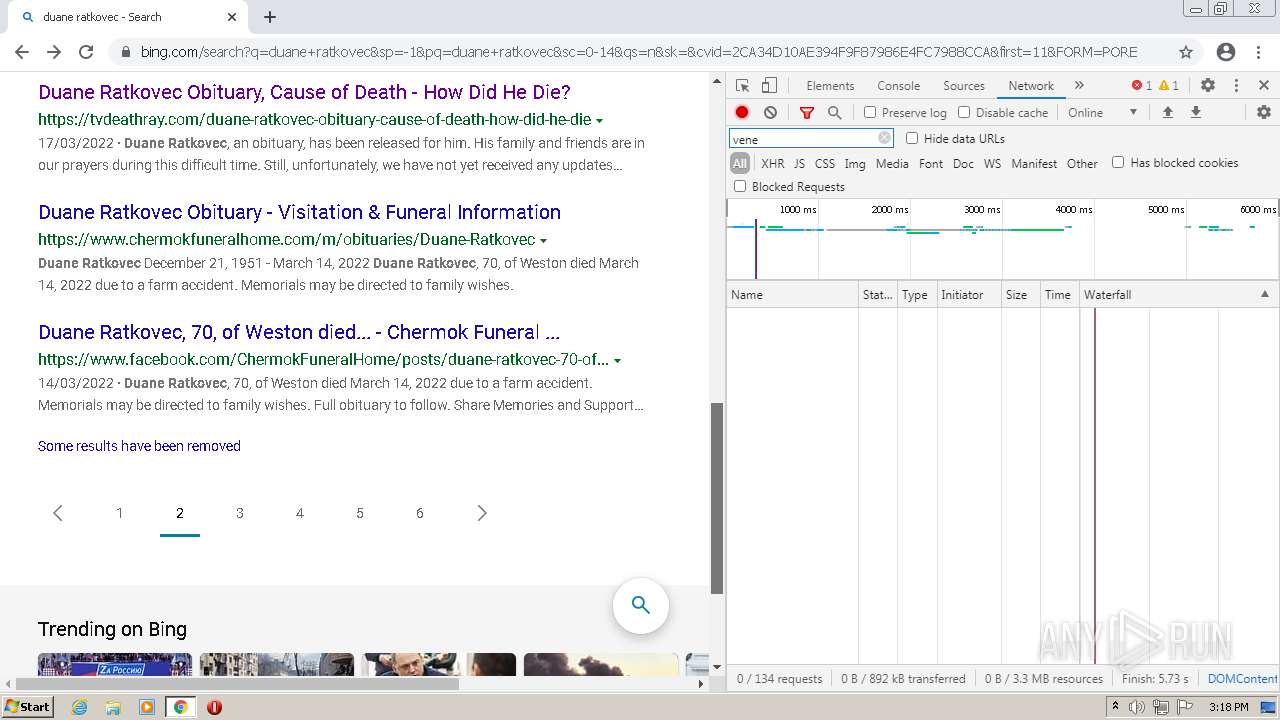Expand chermokfuneralhome.com URL dropdown arrow
The image size is (1280, 720).
pos(543,241)
